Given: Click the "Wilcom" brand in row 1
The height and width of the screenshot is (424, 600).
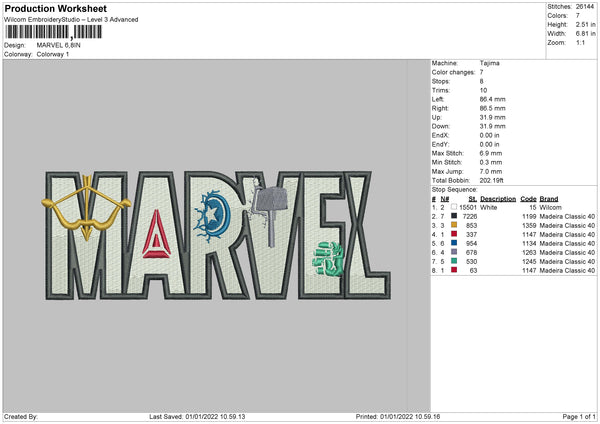Looking at the screenshot, I should click(x=551, y=207).
